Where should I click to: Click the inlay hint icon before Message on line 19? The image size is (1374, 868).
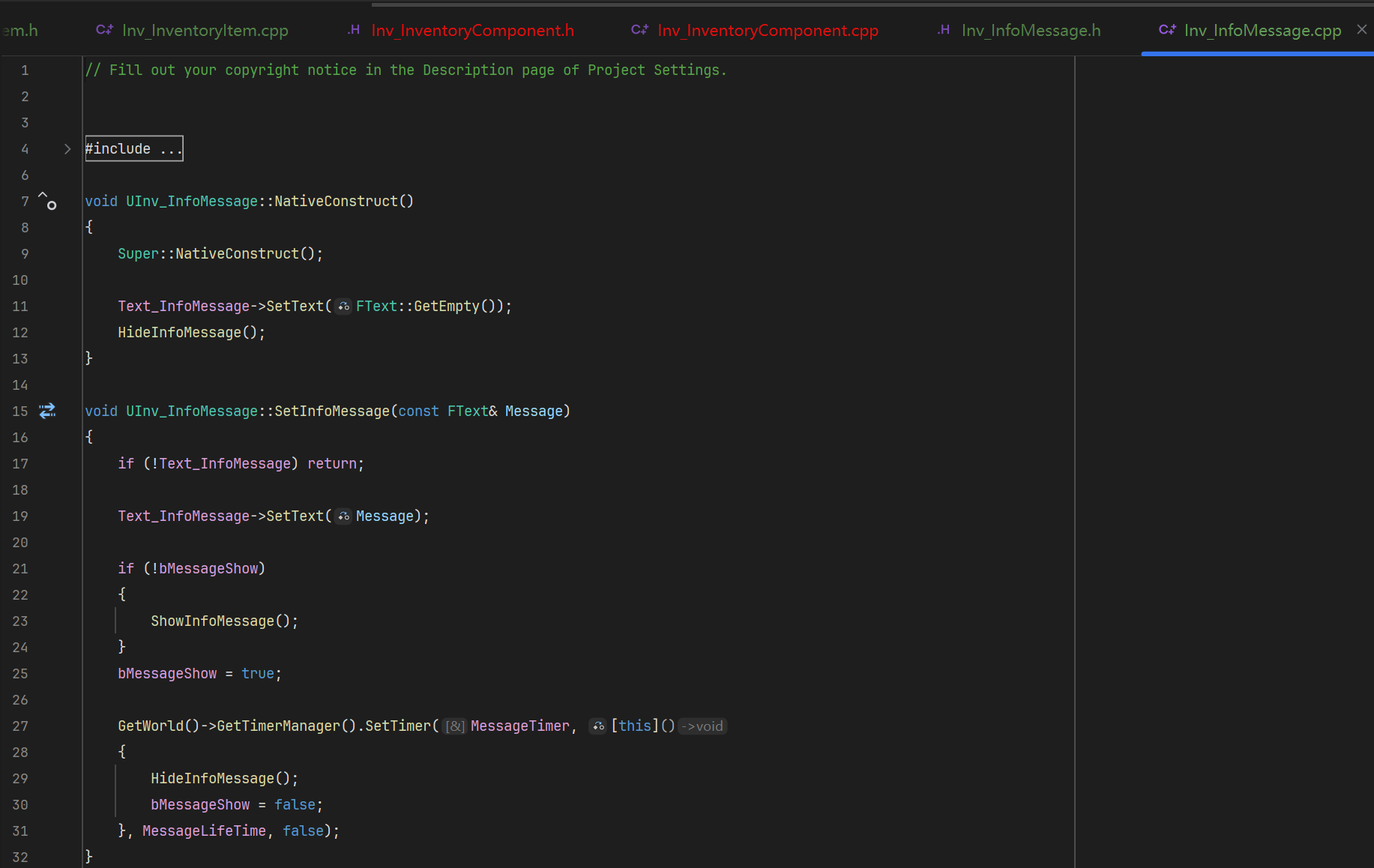(x=343, y=516)
